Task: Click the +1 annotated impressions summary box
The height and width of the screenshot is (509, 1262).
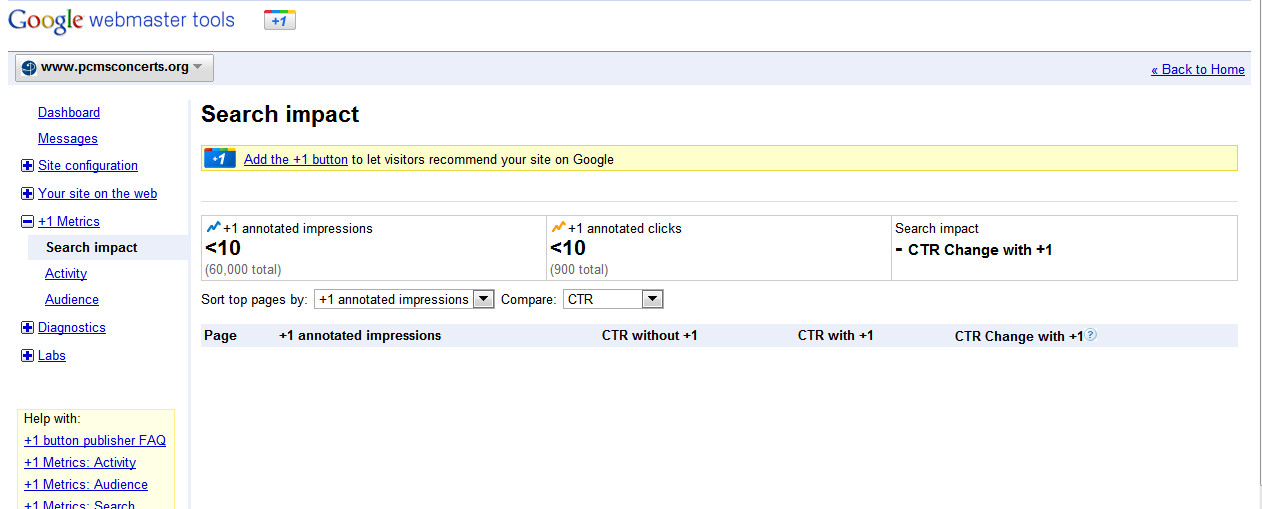Action: click(374, 248)
